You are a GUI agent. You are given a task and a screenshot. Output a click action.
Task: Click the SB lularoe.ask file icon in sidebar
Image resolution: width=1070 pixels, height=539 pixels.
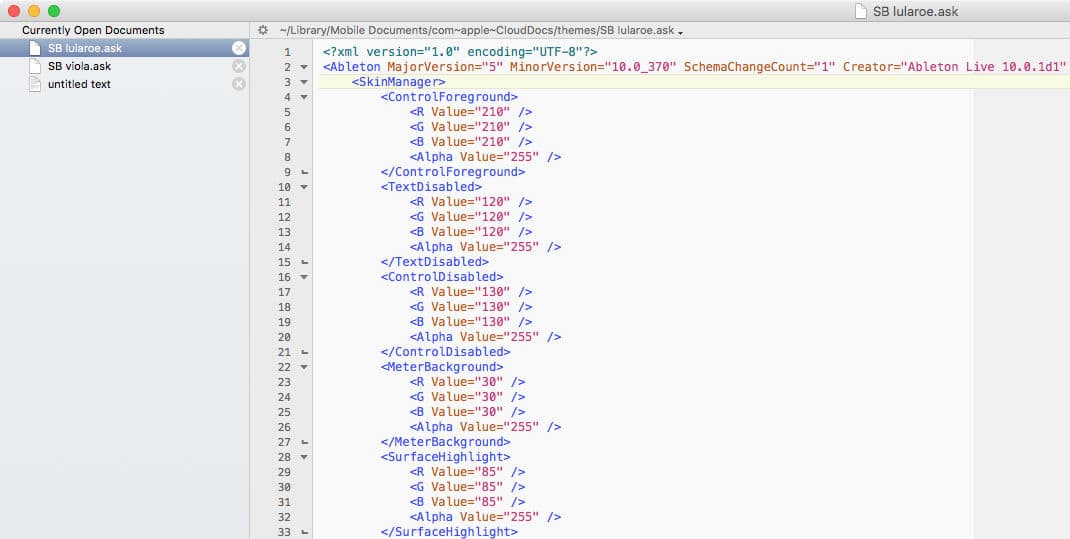[35, 48]
